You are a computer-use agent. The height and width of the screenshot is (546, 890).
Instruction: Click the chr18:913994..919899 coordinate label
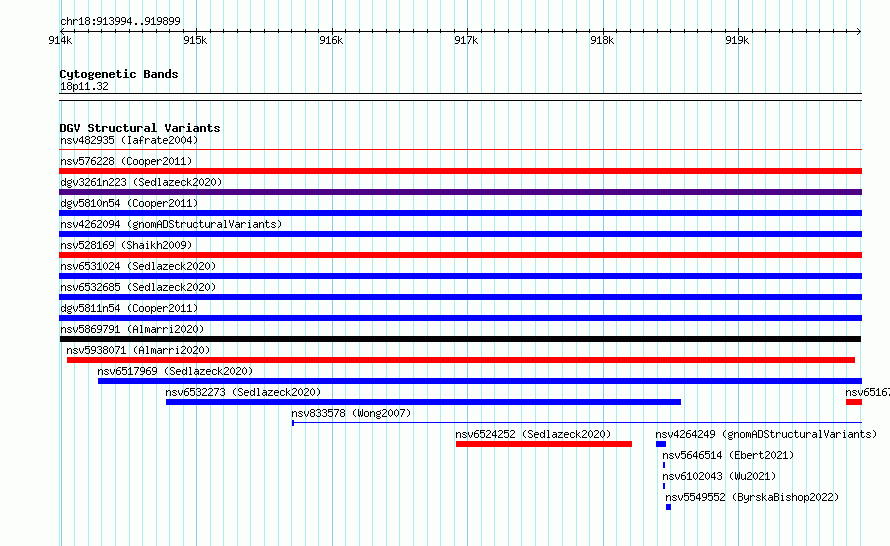[120, 21]
